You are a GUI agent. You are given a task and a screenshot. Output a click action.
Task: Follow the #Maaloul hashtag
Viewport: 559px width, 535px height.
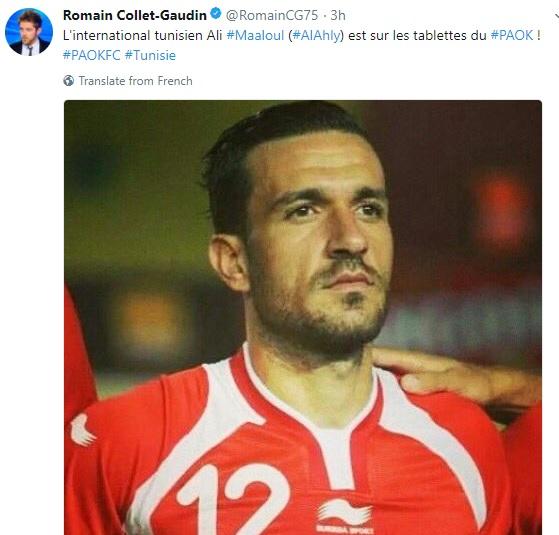255,35
